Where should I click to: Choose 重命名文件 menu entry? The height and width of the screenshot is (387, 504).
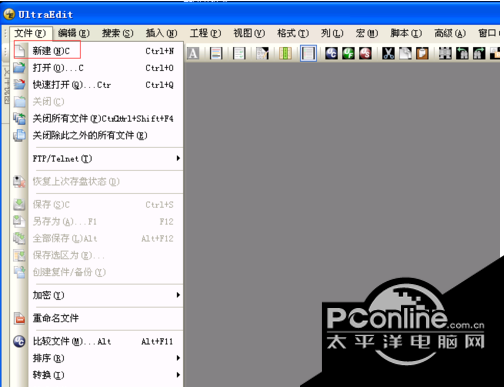click(x=97, y=318)
